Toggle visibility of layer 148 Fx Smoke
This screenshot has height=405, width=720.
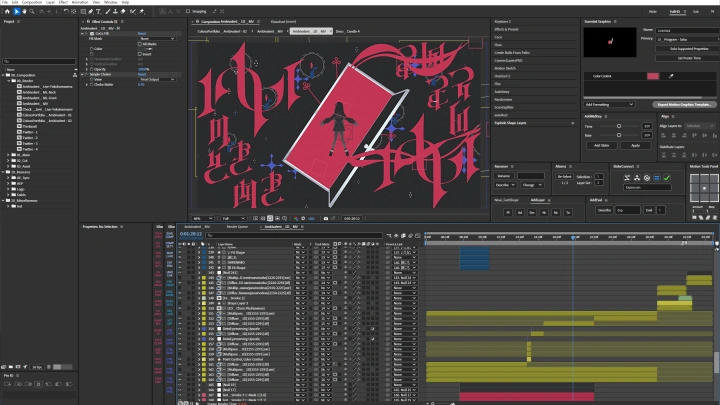(x=180, y=298)
